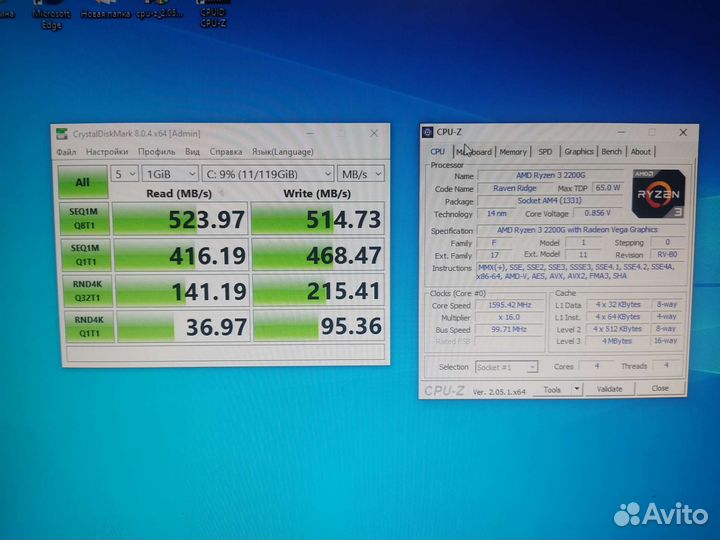Open the 1GiB test size dropdown
This screenshot has width=720, height=540.
pyautogui.click(x=170, y=174)
